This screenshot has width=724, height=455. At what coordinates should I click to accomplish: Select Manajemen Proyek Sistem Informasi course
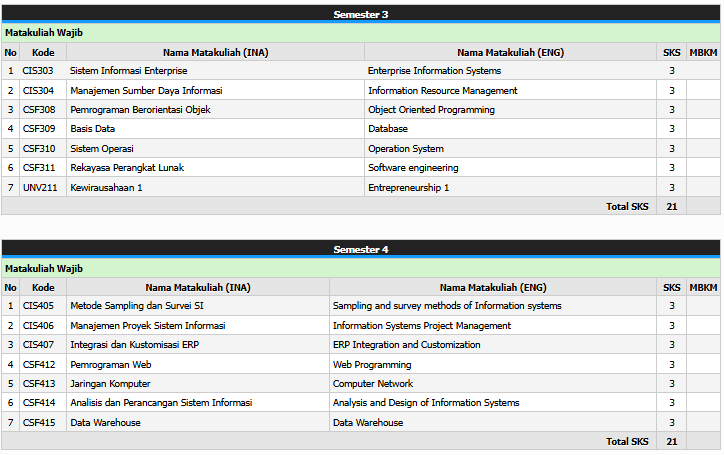[x=147, y=325]
